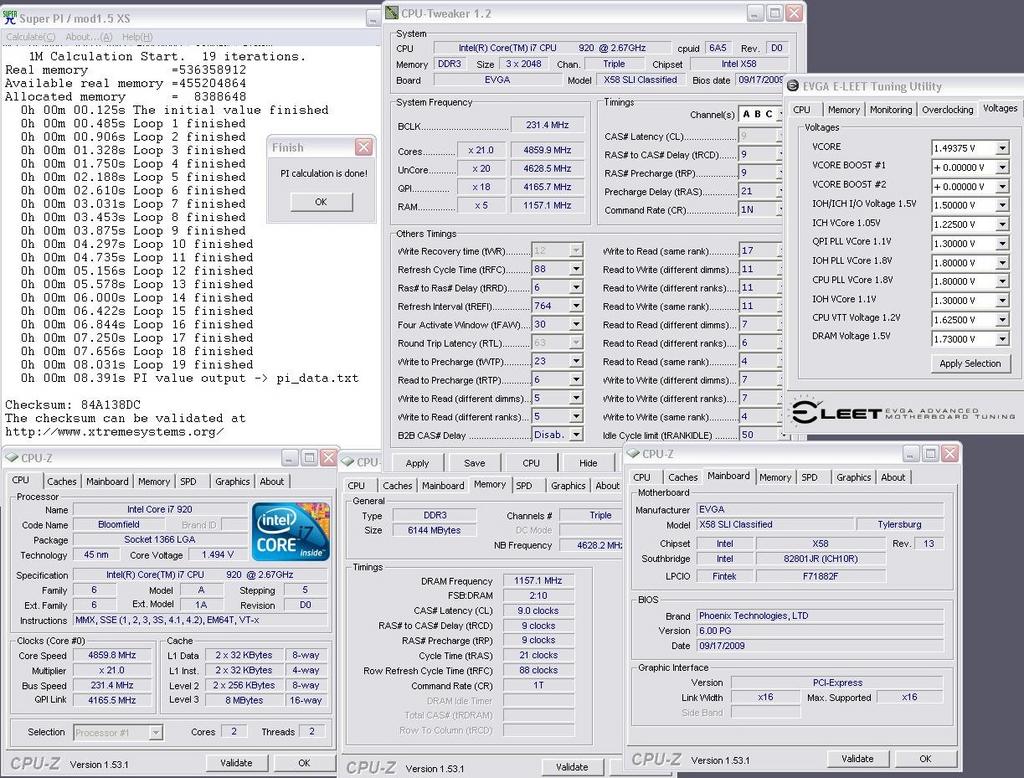Open IOH/ICH I/O Voltage dropdown
The height and width of the screenshot is (778, 1024).
[x=1002, y=205]
